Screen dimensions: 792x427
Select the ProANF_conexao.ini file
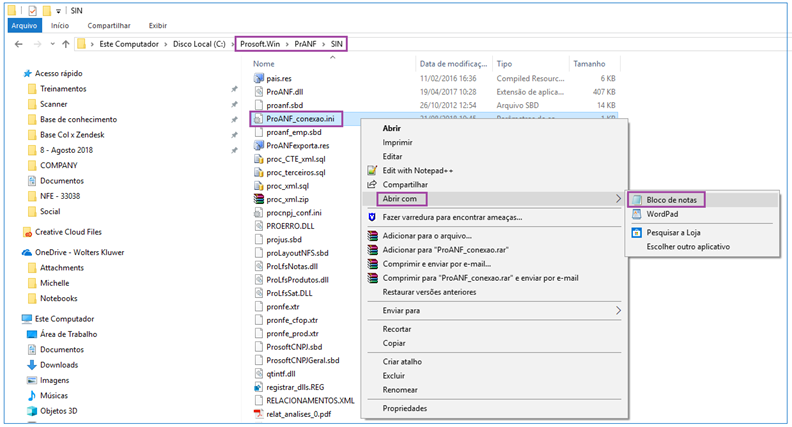pyautogui.click(x=301, y=117)
